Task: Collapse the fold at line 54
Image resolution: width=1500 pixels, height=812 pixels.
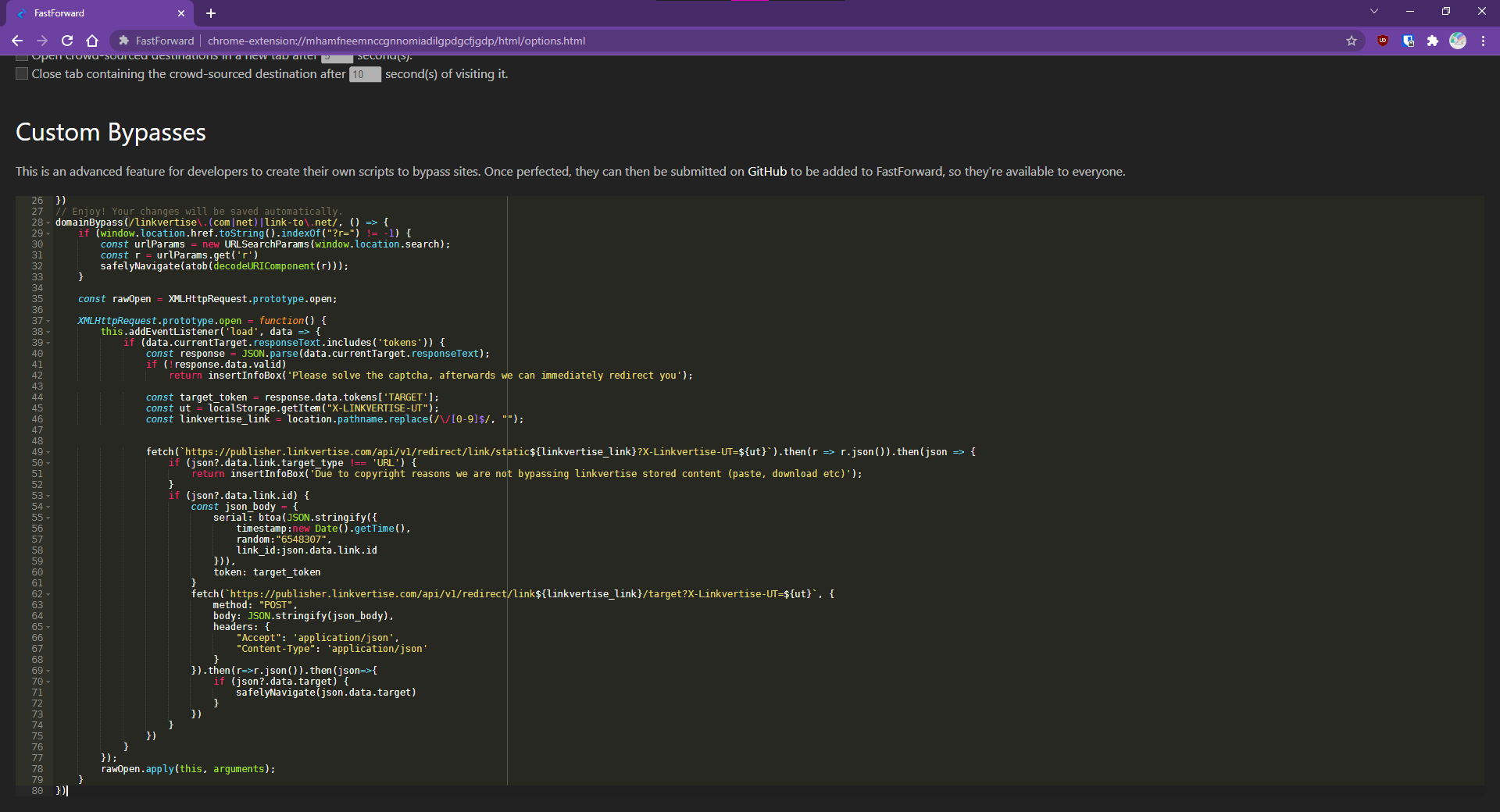Action: coord(48,507)
